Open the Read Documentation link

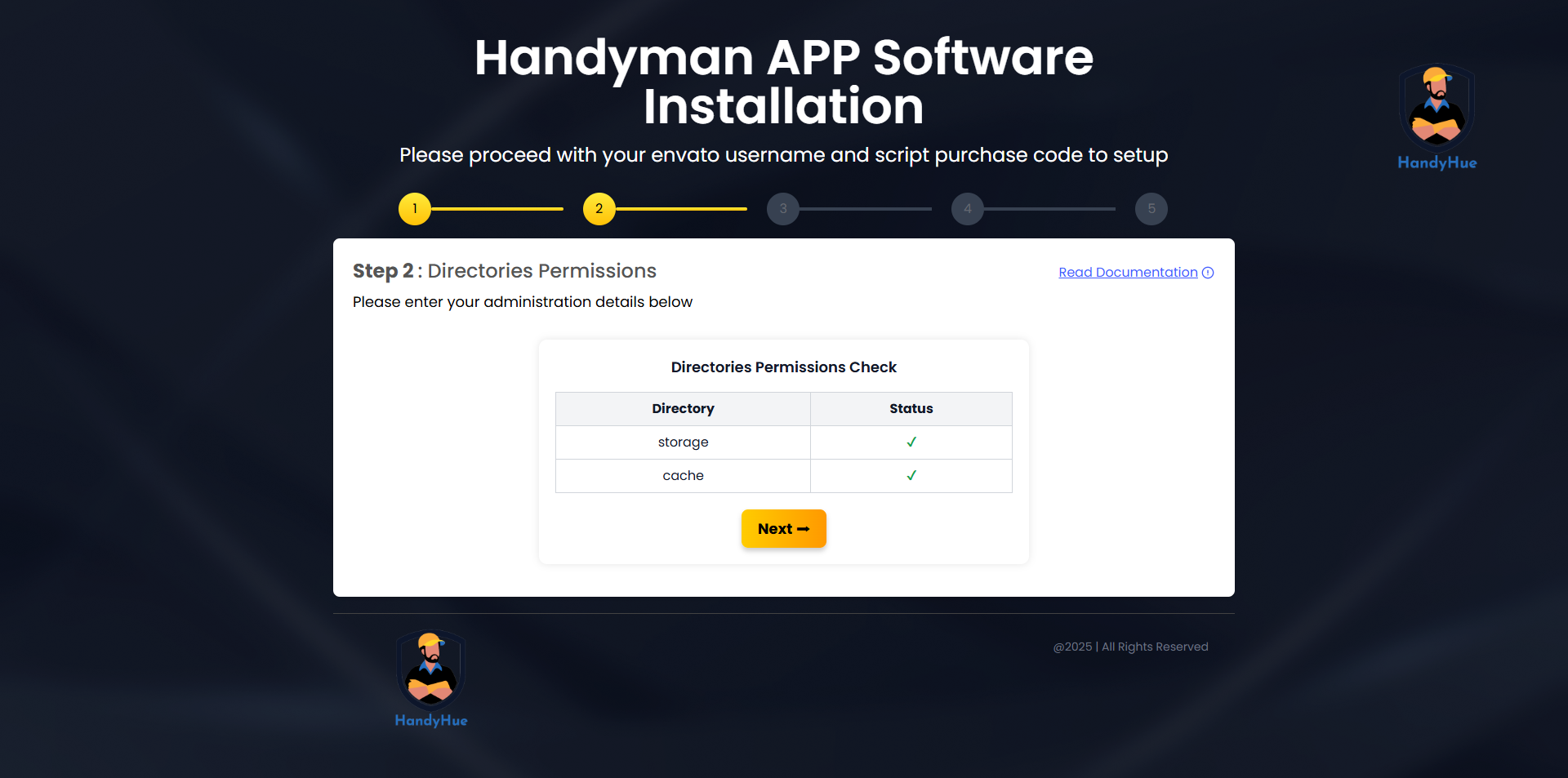1127,273
